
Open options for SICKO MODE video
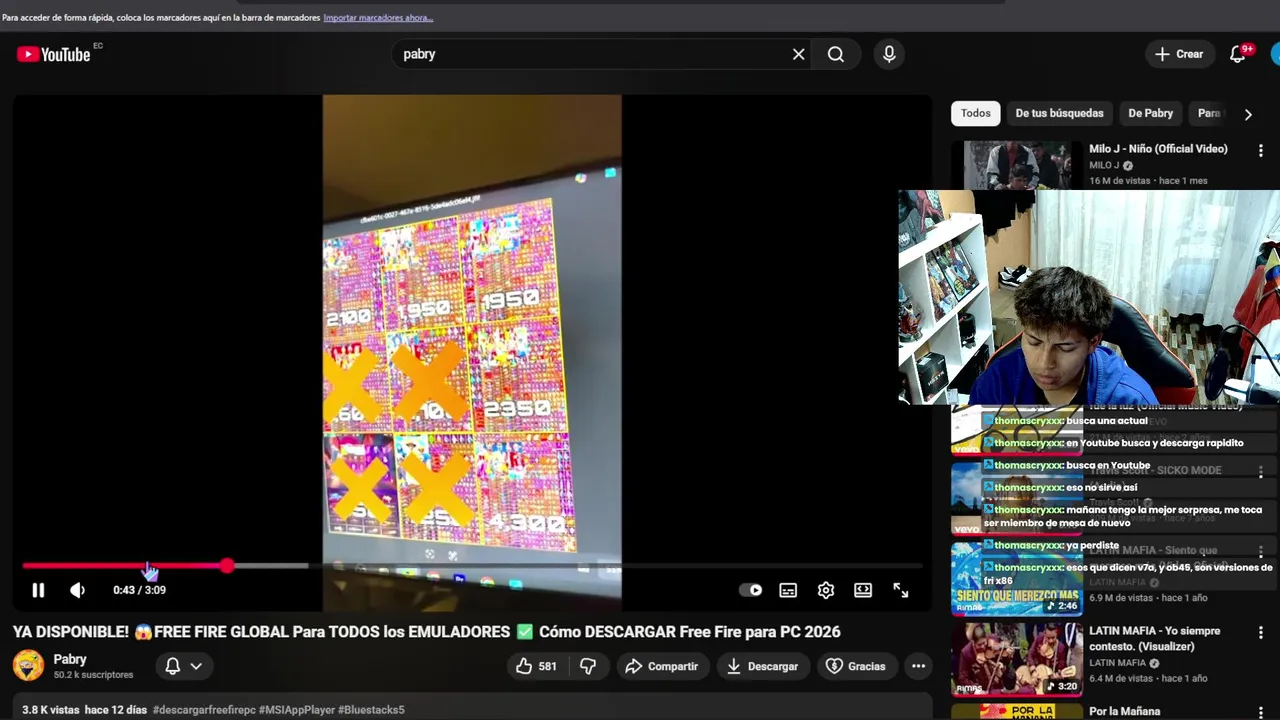(x=1260, y=471)
